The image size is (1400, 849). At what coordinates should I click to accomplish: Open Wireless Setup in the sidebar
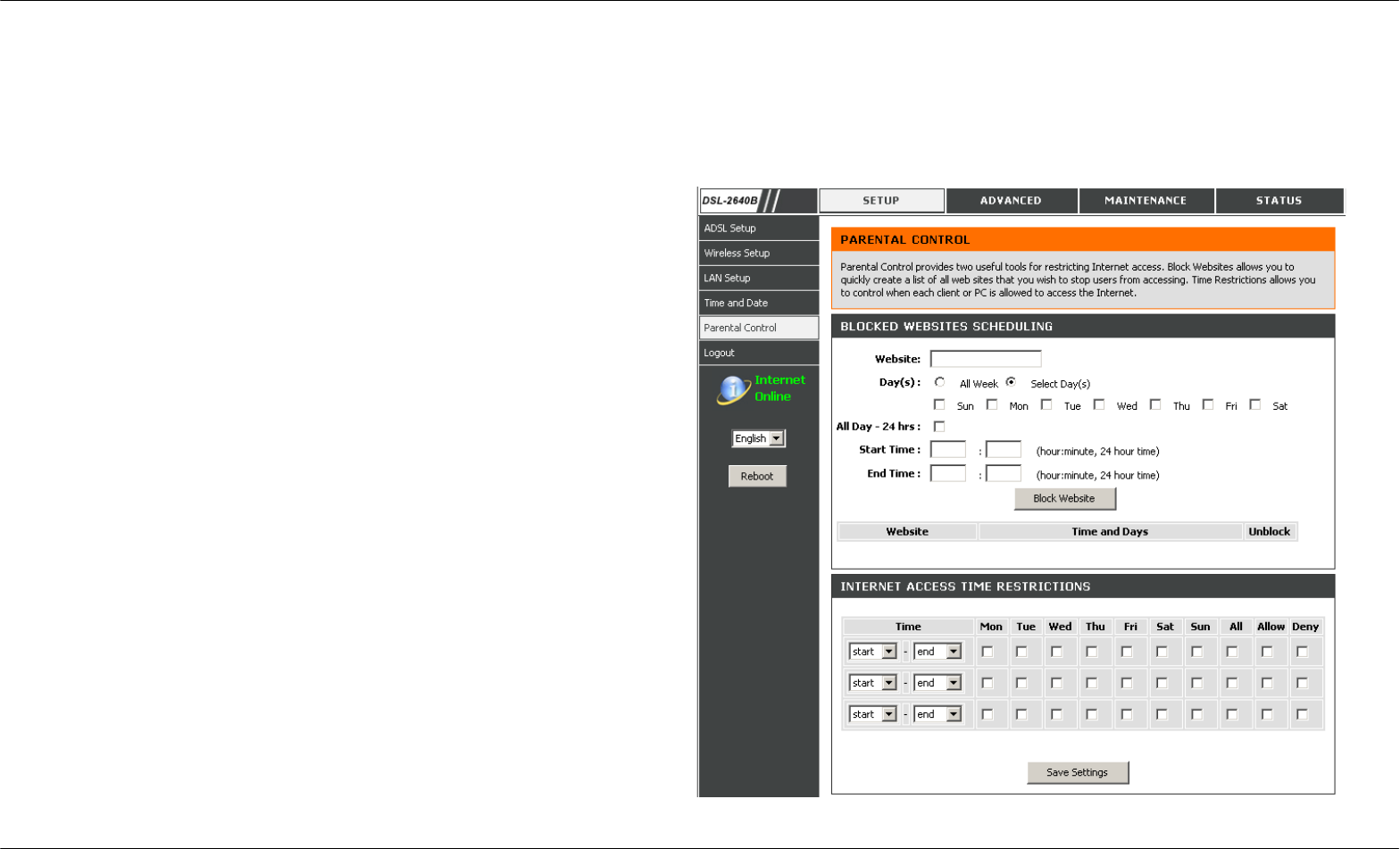(x=759, y=253)
